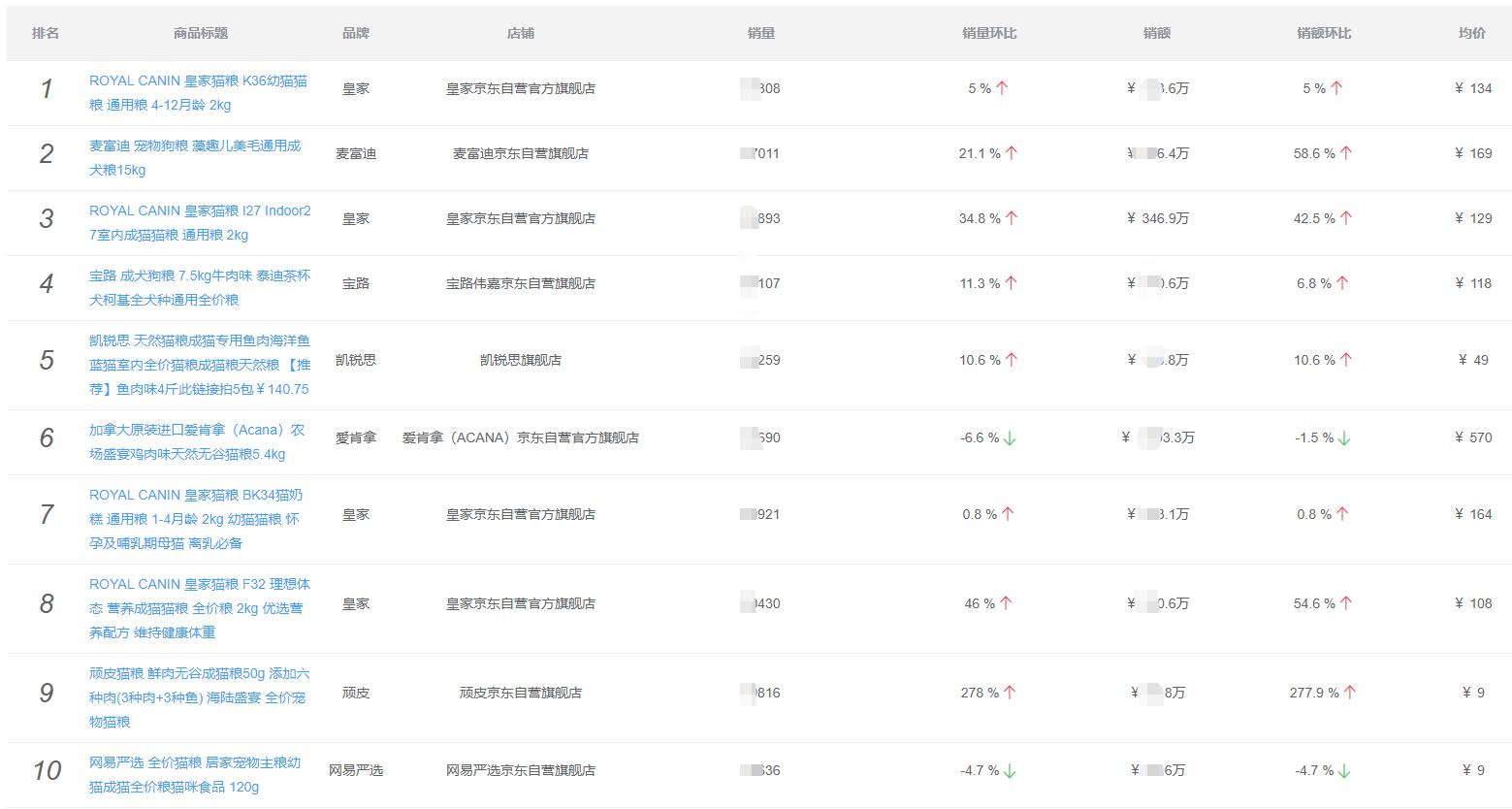The image size is (1512, 809).
Task: Click the 宝路伟嘉京东自营旗舰店 store cell
Action: (x=521, y=283)
